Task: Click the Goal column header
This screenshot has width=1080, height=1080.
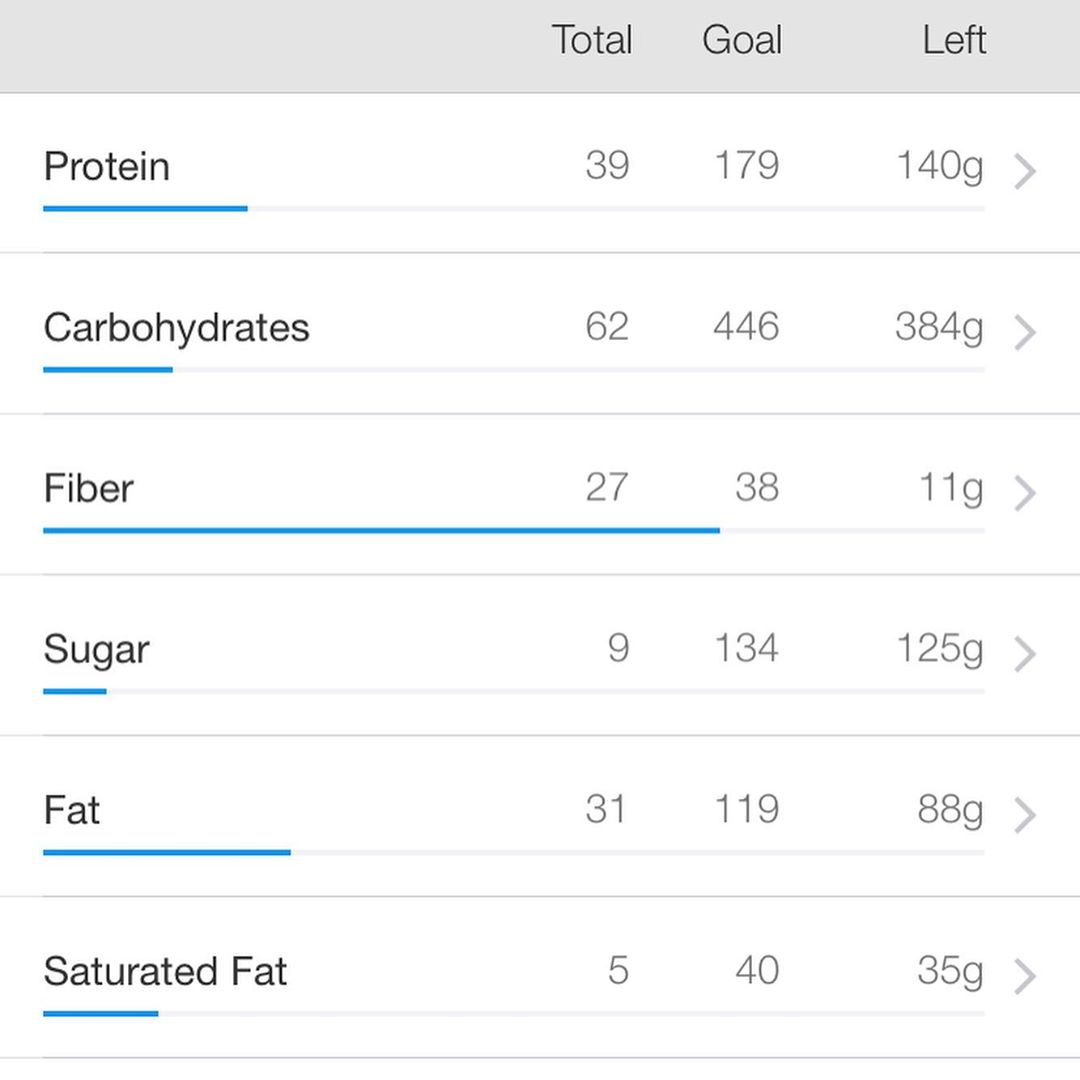Action: coord(742,40)
